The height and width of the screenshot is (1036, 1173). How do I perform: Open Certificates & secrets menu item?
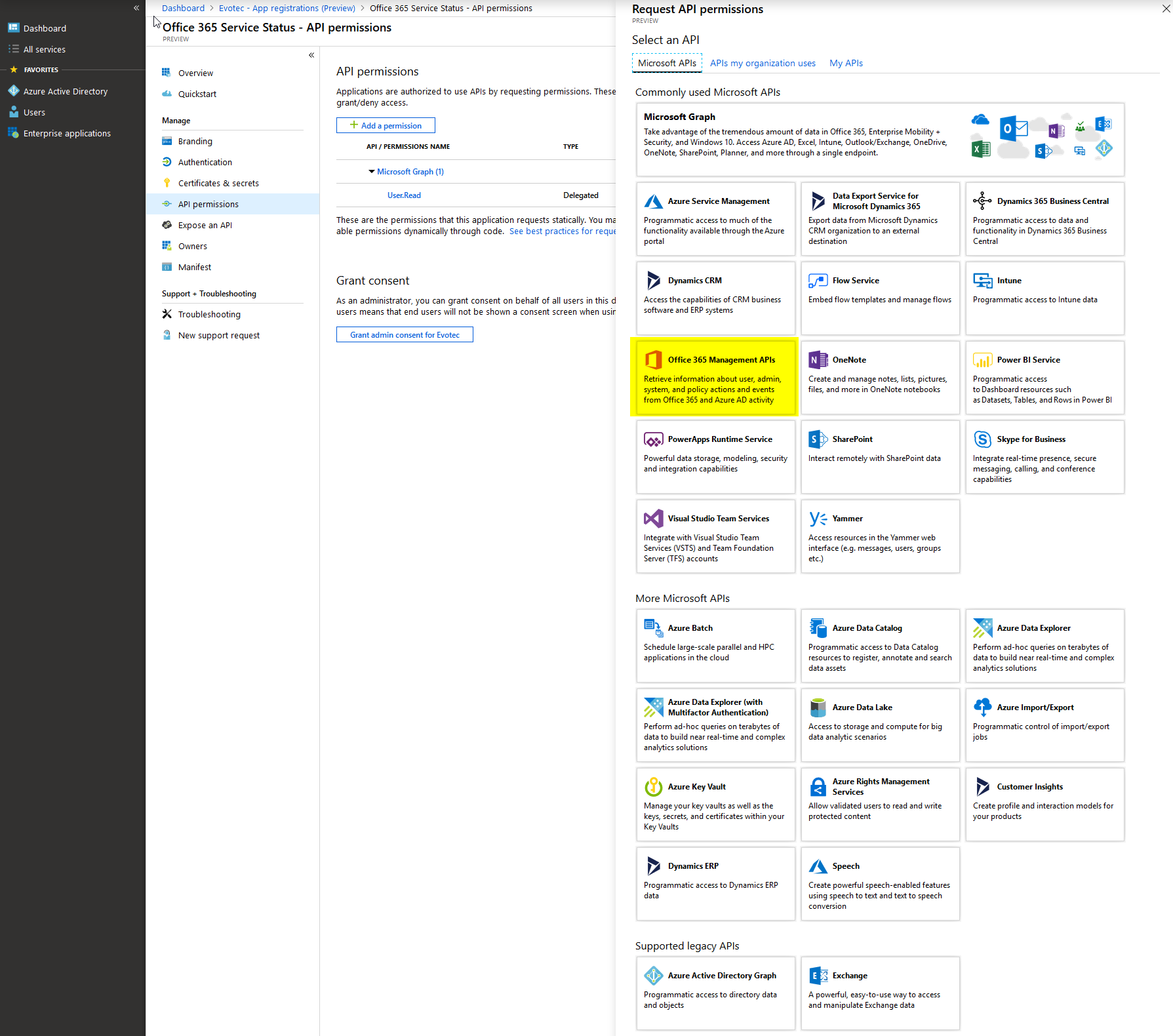pos(218,183)
